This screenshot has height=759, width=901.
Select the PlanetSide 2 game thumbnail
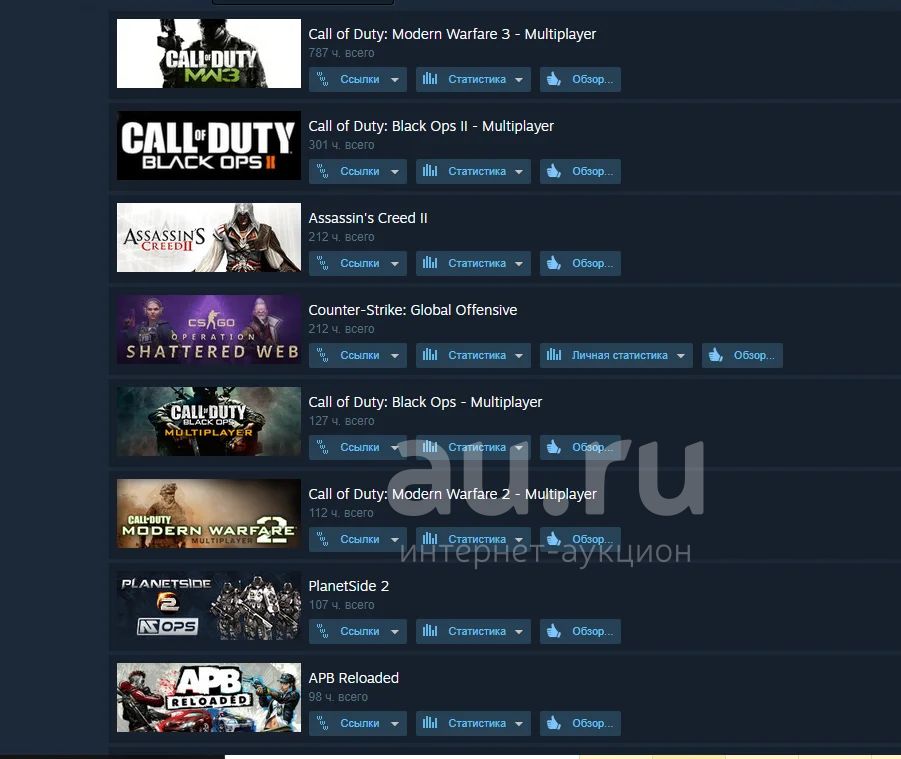point(209,605)
